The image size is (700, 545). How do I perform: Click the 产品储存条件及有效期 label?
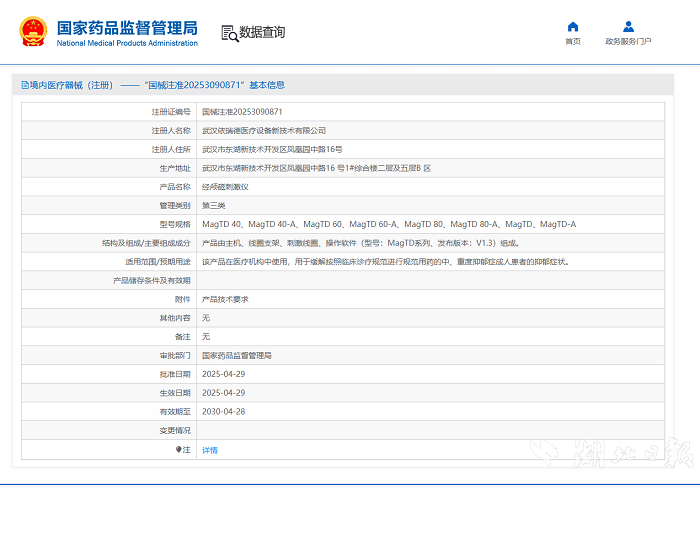[x=152, y=280]
